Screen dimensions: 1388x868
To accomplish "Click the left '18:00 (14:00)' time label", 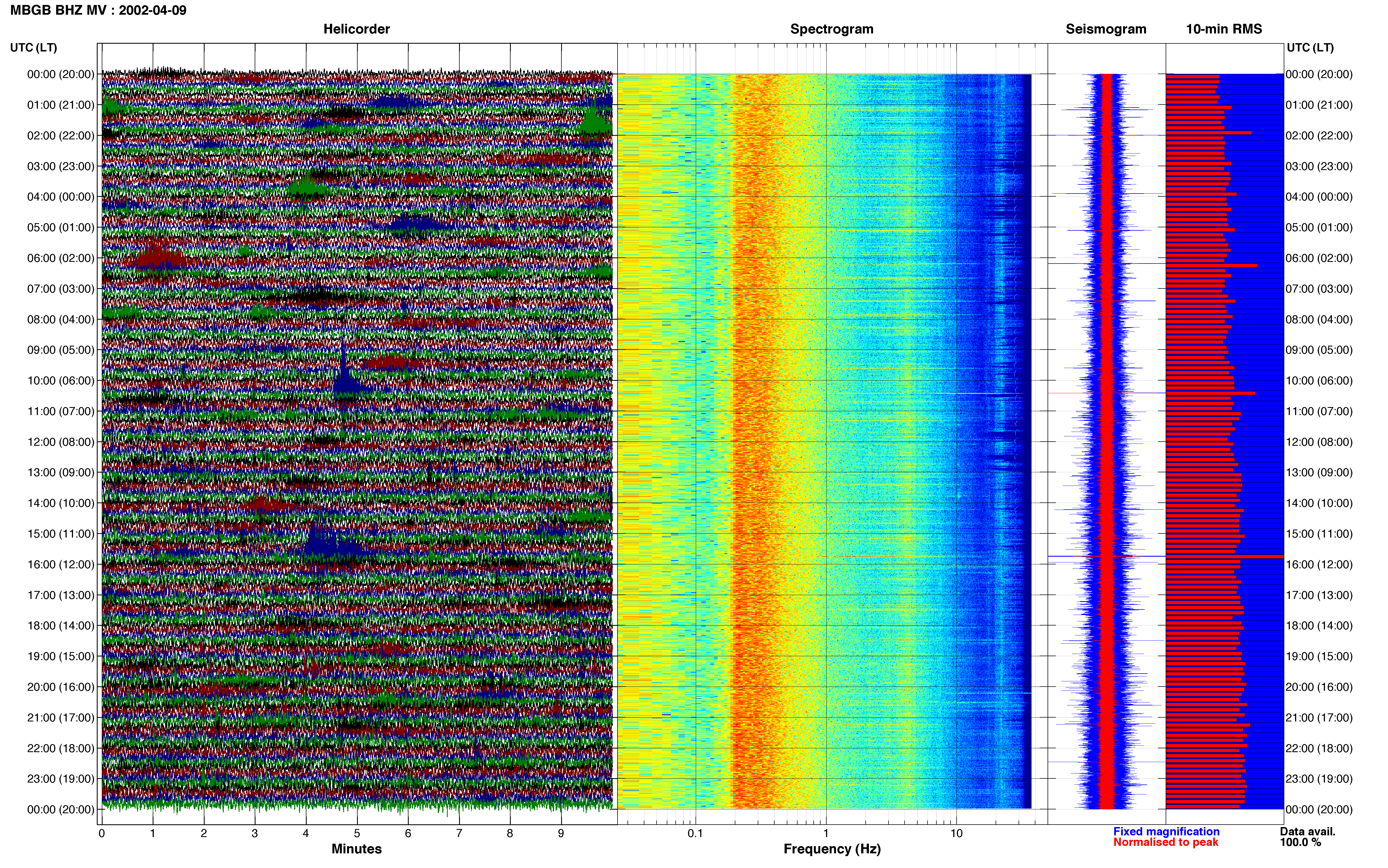I will point(61,626).
